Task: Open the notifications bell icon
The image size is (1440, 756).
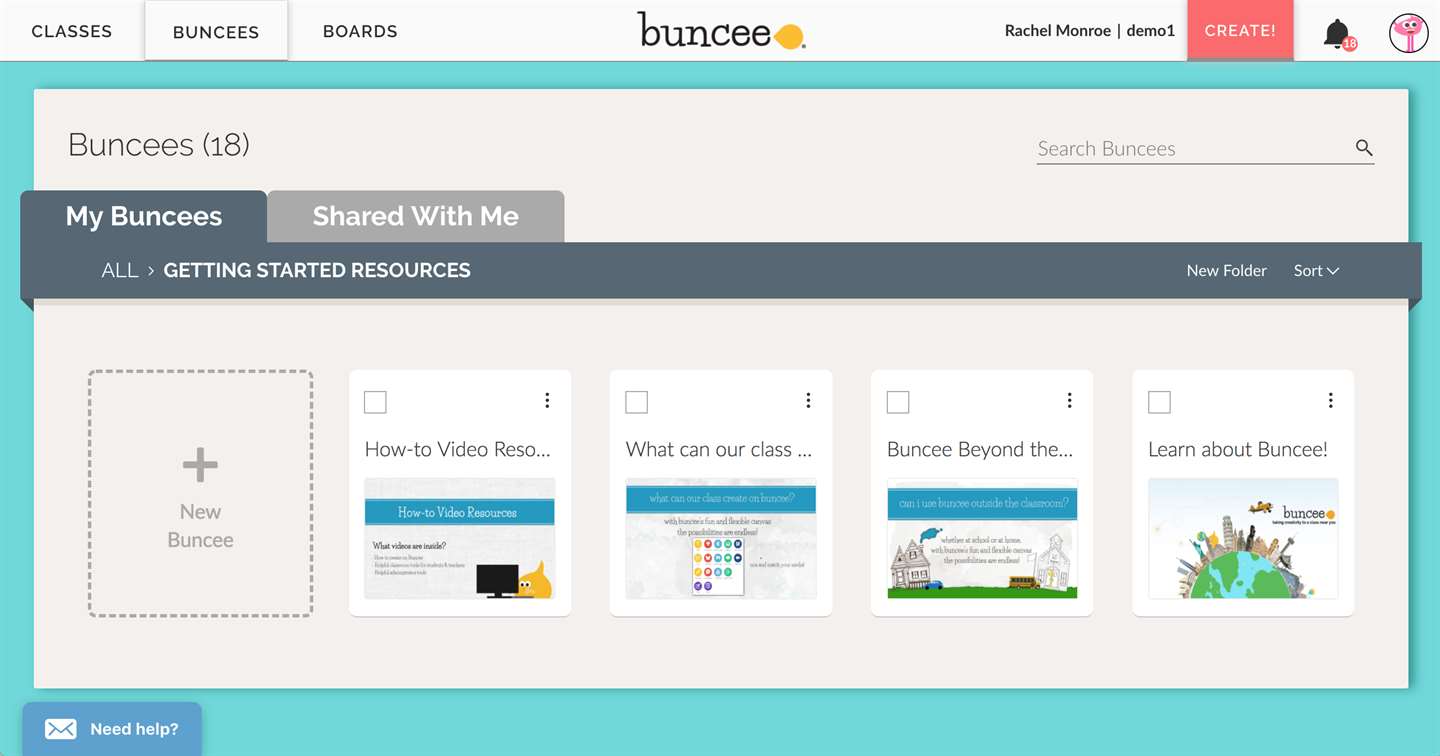Action: tap(1336, 33)
